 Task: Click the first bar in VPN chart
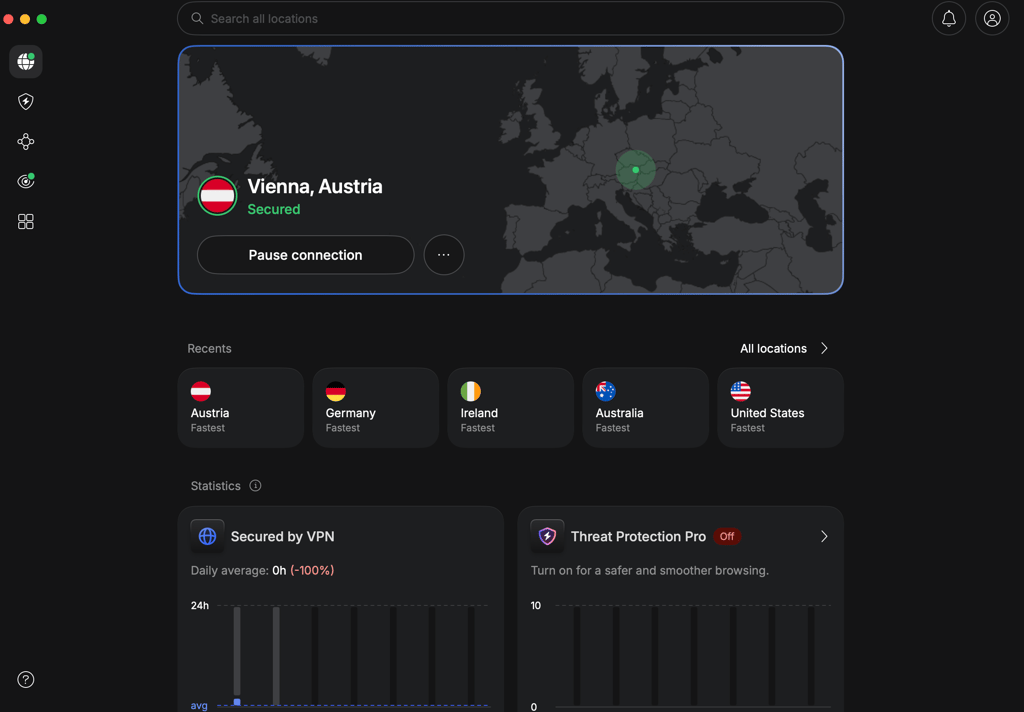237,655
